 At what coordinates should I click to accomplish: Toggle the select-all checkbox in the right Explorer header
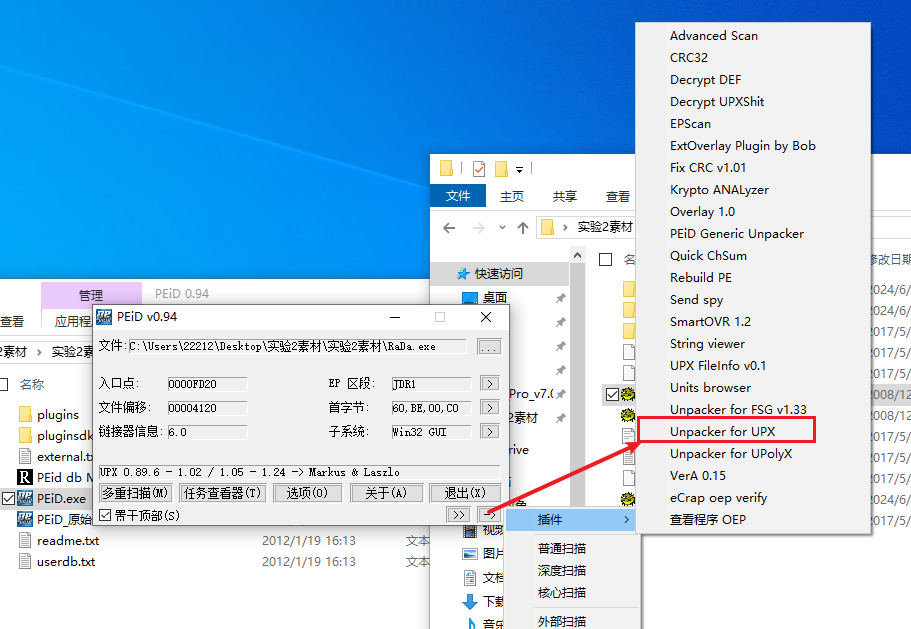(605, 260)
